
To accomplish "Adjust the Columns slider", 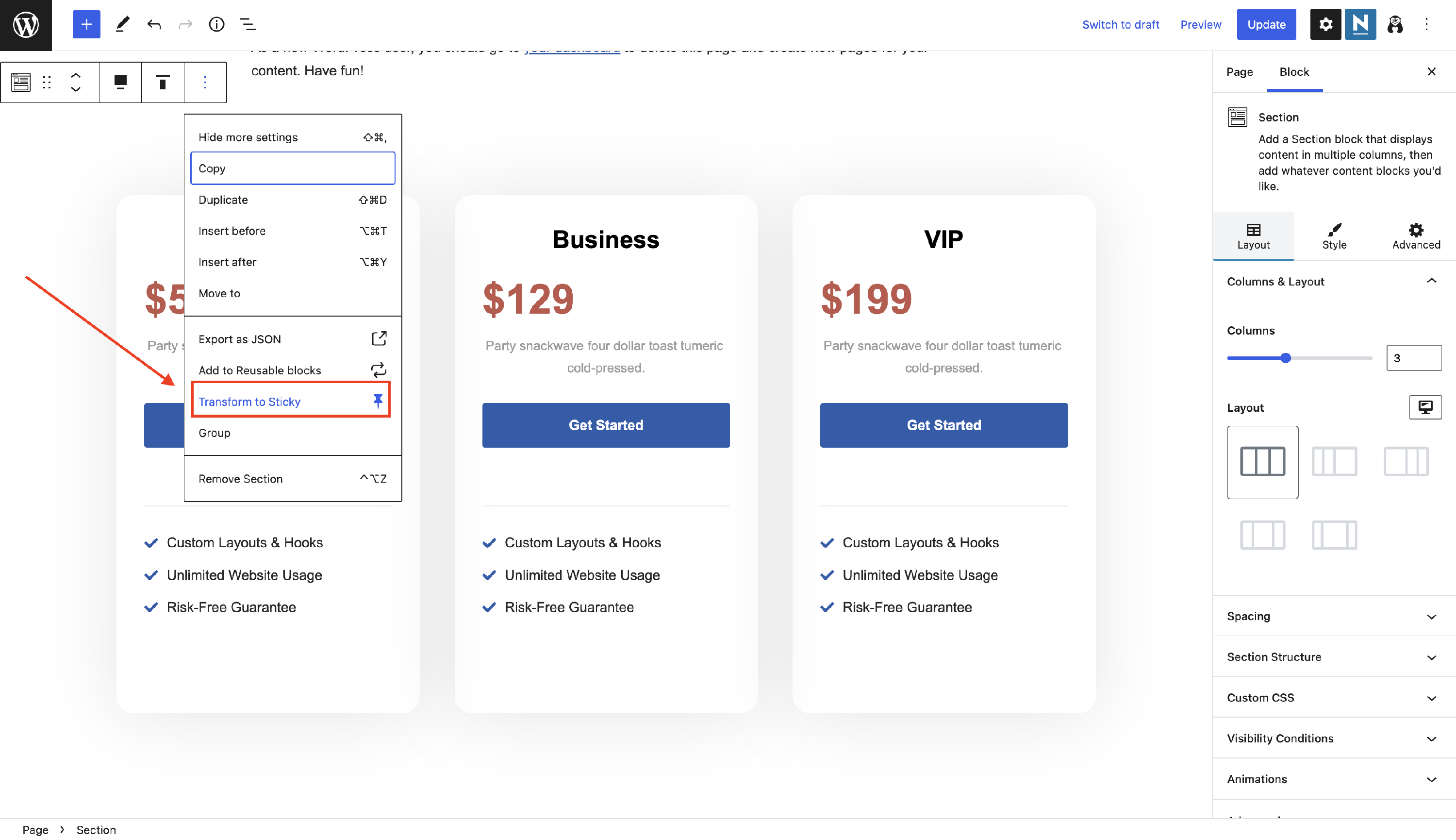I will coord(1287,358).
